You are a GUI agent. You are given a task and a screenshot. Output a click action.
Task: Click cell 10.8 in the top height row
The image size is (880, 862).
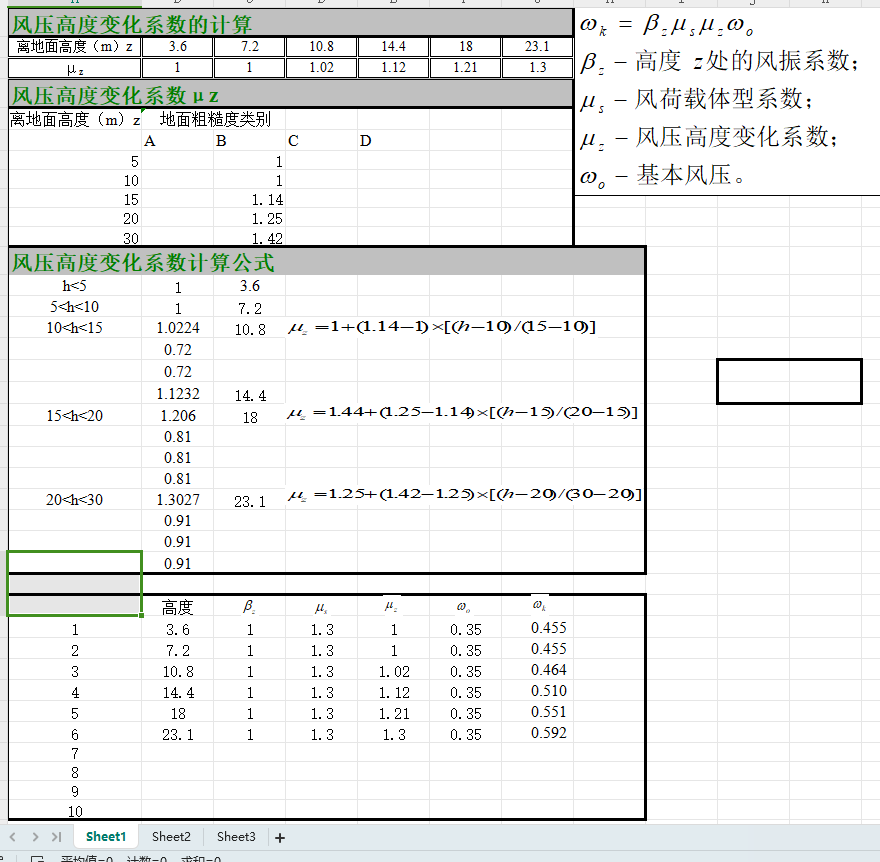321,47
